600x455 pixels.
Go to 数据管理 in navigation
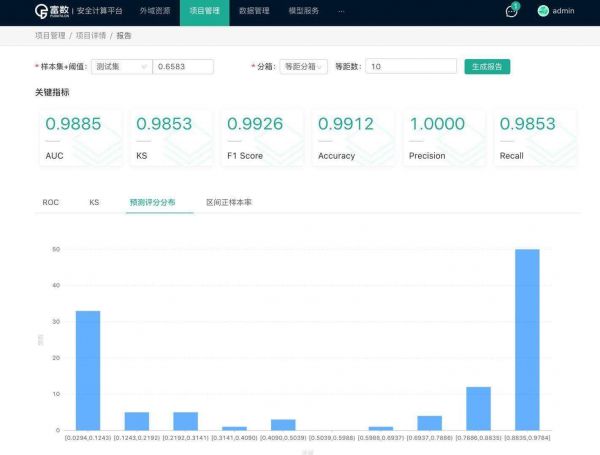254,12
